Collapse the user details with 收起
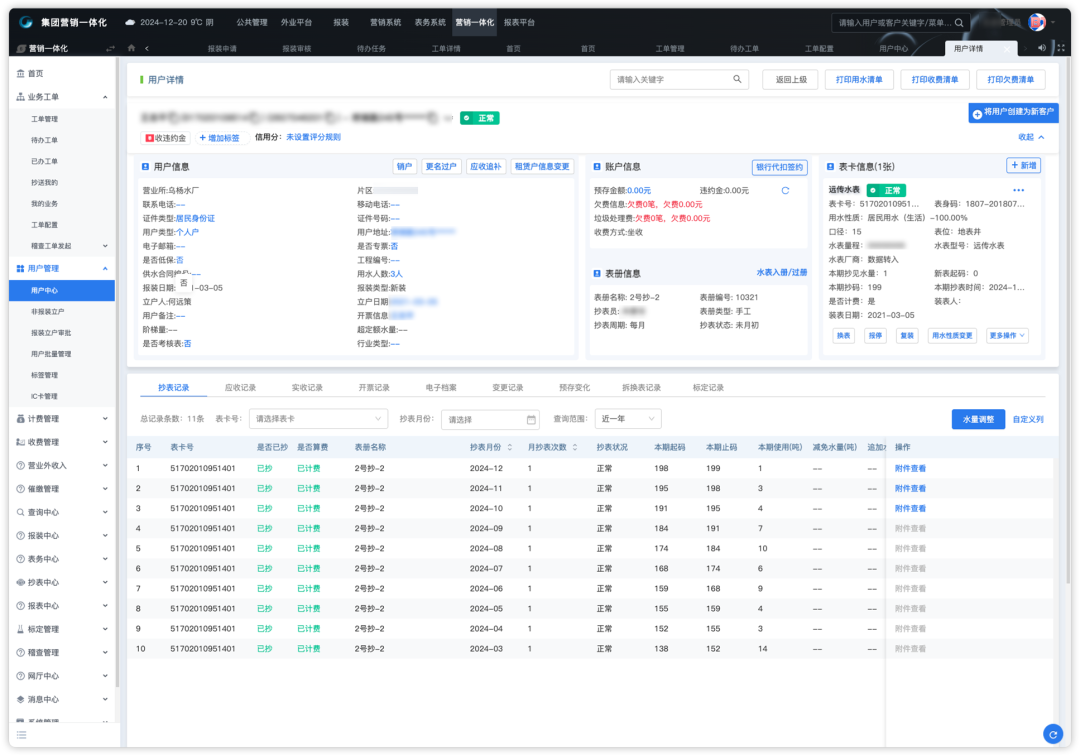1080x755 pixels. click(x=1031, y=137)
